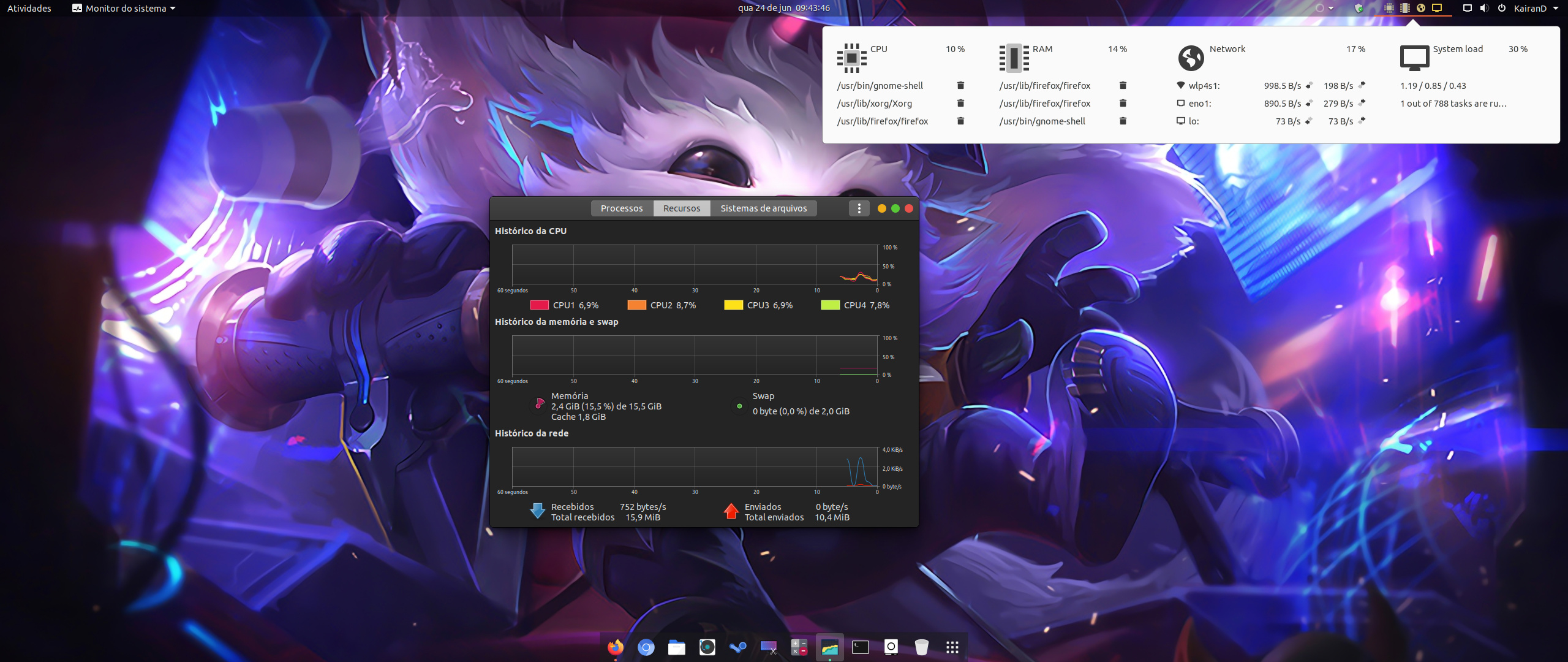Open Terminal from the dock
The image size is (1568, 662).
[860, 647]
